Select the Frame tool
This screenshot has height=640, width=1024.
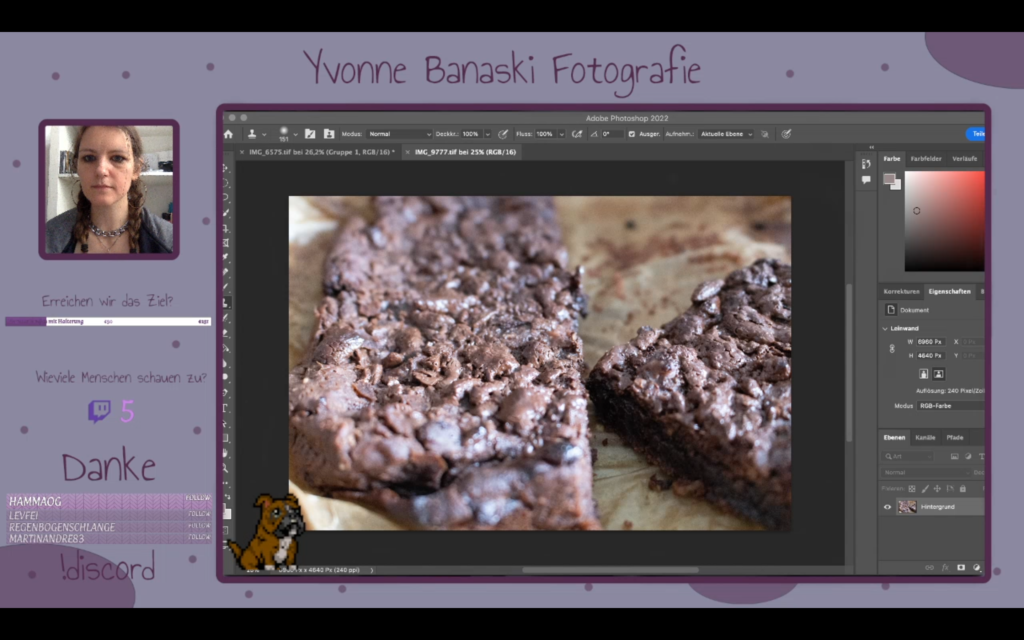226,243
